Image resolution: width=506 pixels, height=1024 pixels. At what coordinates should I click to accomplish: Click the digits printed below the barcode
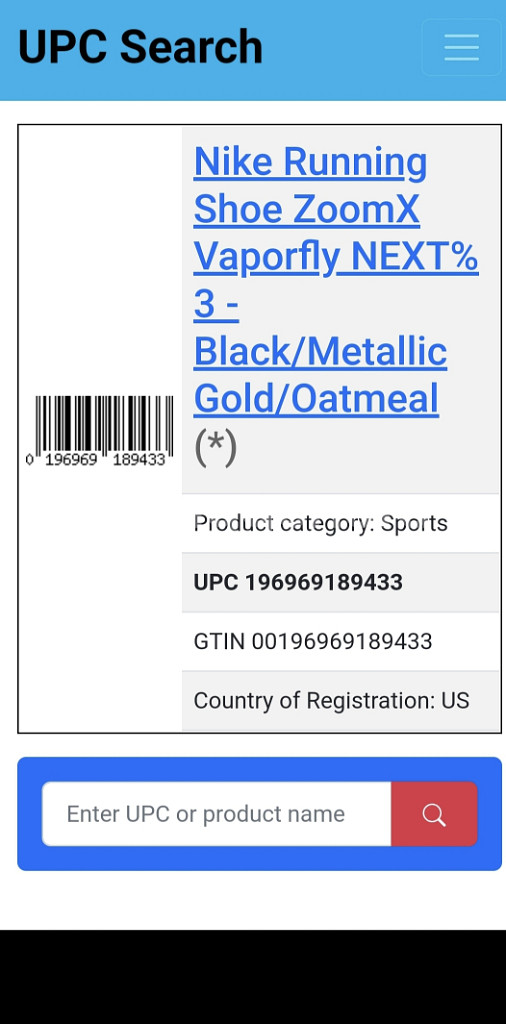[96, 460]
